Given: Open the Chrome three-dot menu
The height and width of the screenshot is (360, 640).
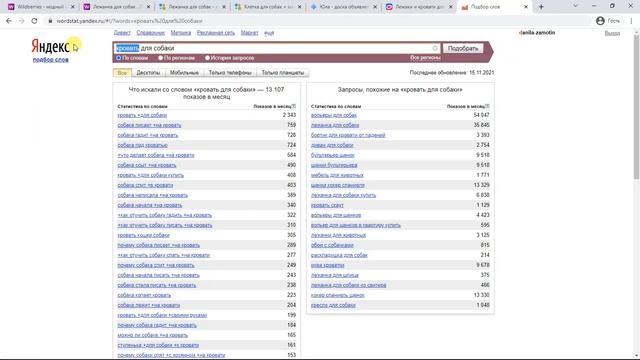Looking at the screenshot, I should click(x=631, y=21).
